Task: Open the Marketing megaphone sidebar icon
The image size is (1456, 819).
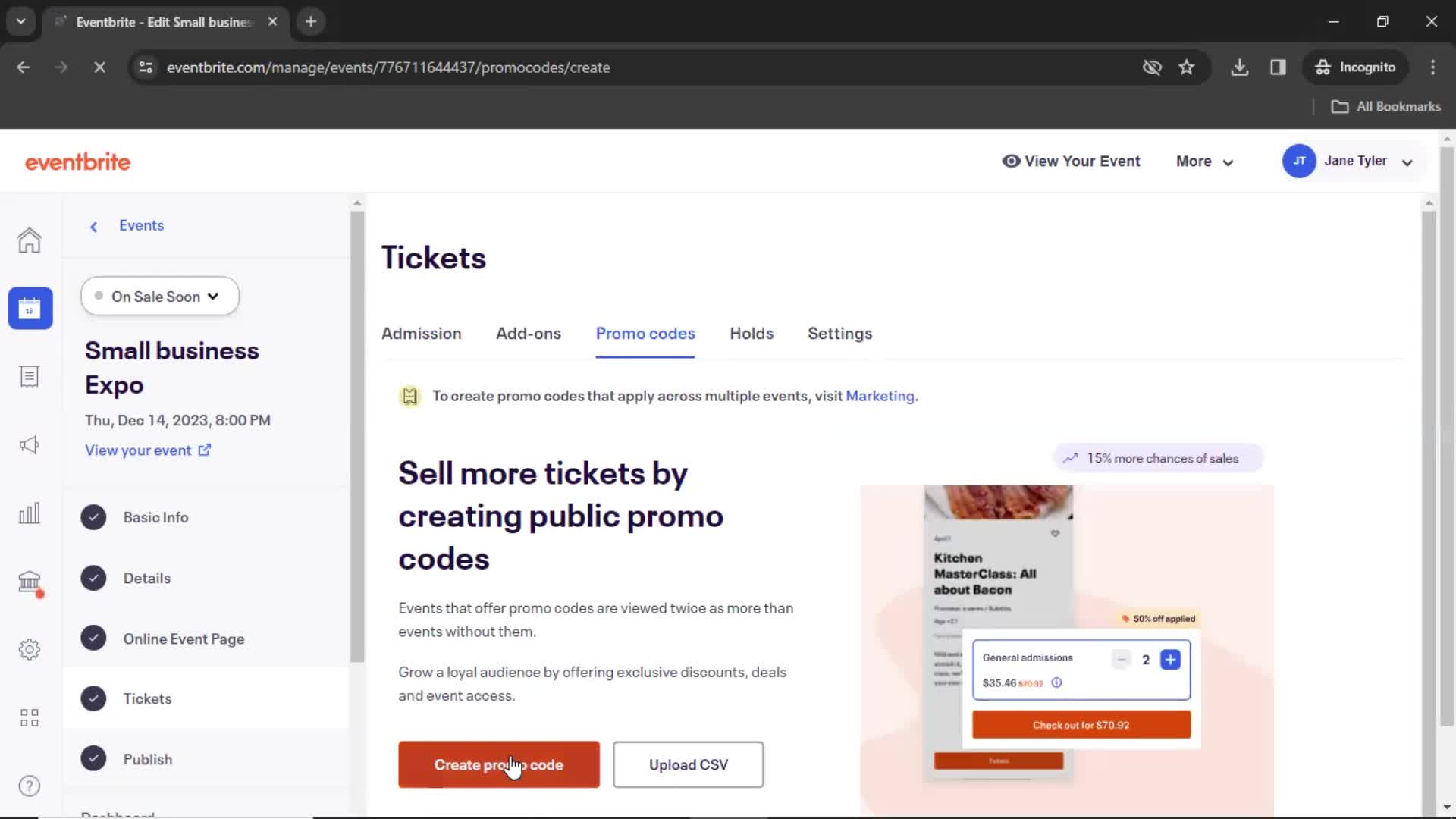Action: (x=30, y=445)
